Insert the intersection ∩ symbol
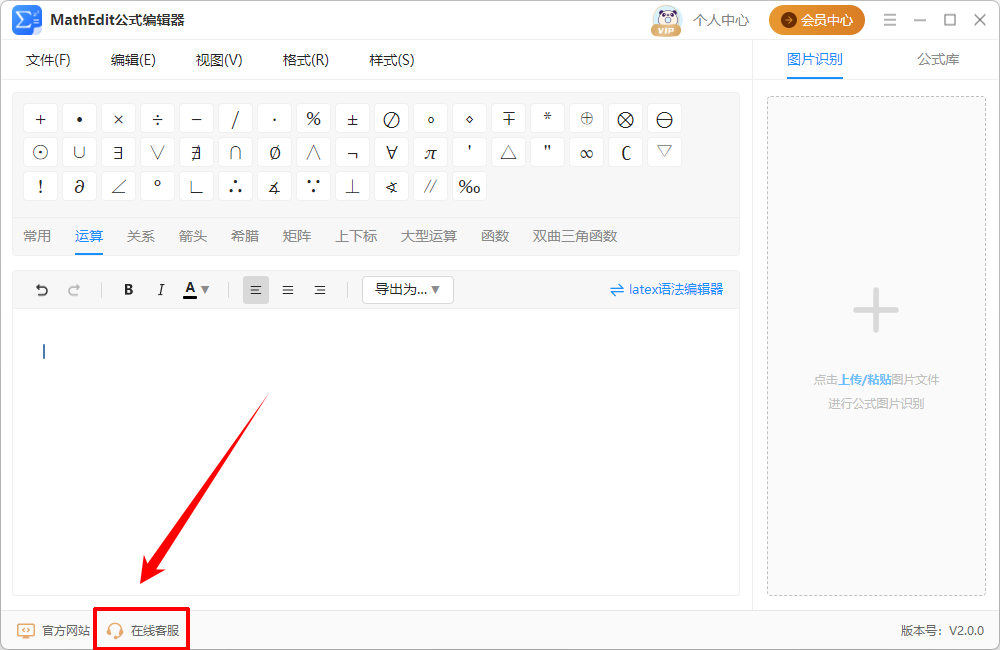Screen dimensions: 1000x650 tap(235, 152)
